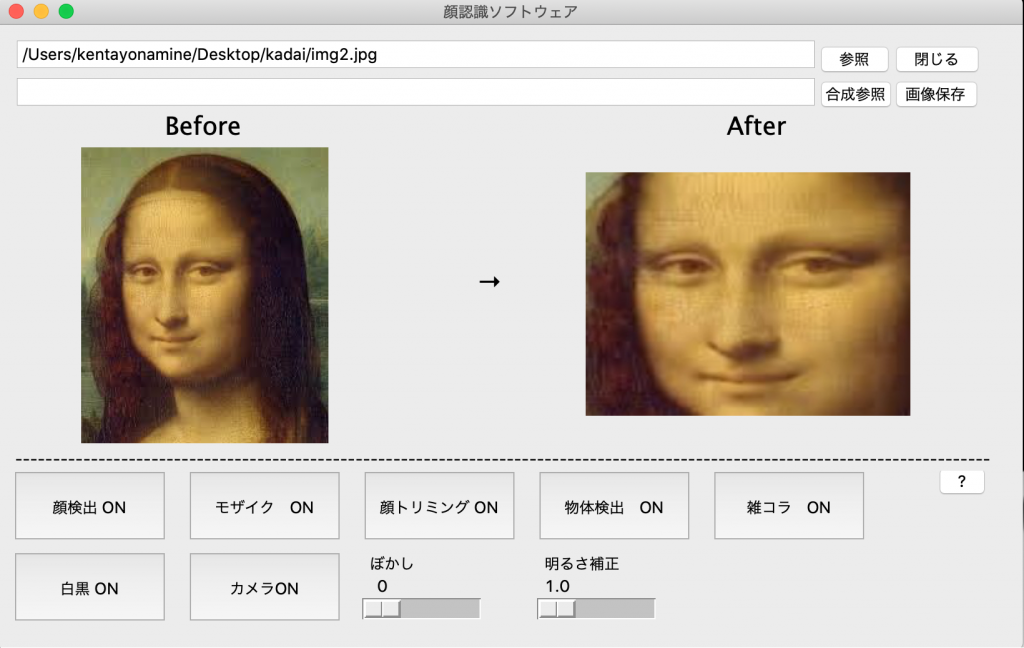Click the window title 顔認識ソフトウェア
This screenshot has width=1024, height=648.
(x=510, y=12)
